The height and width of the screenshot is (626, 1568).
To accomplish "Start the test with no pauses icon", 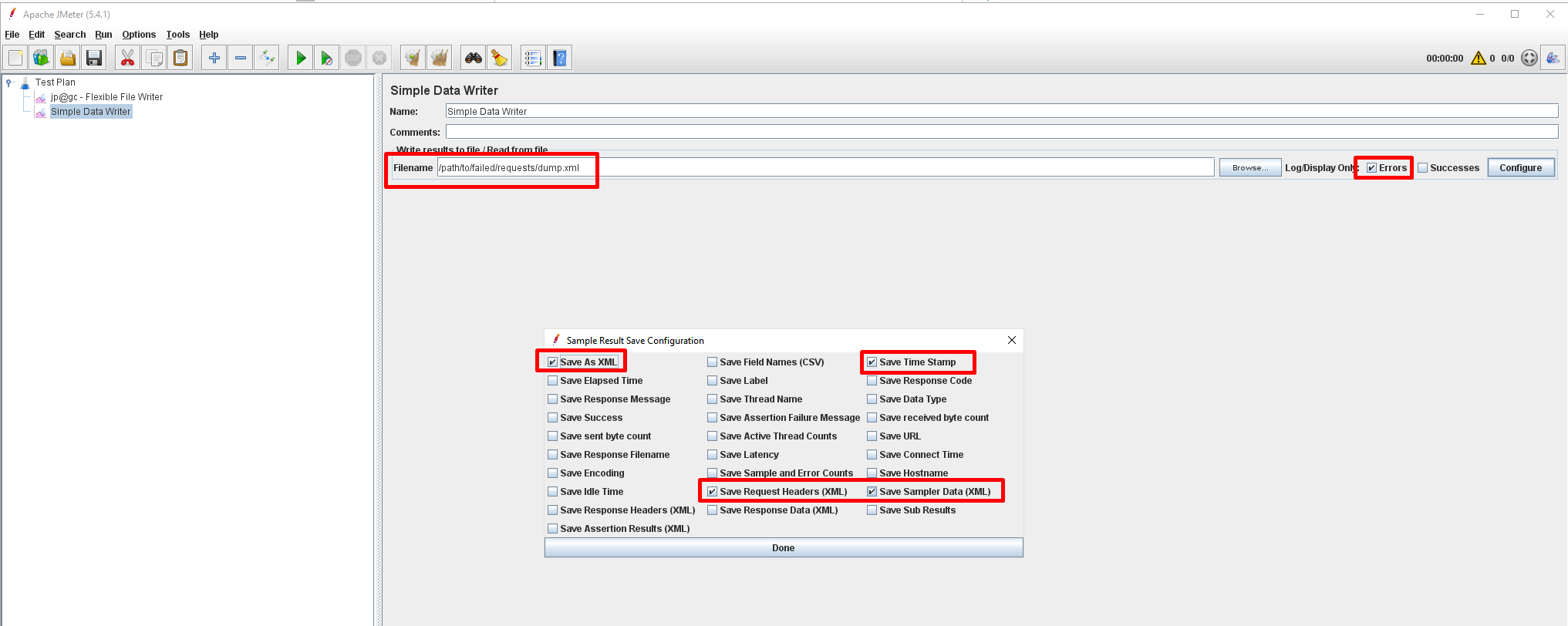I will pyautogui.click(x=327, y=58).
